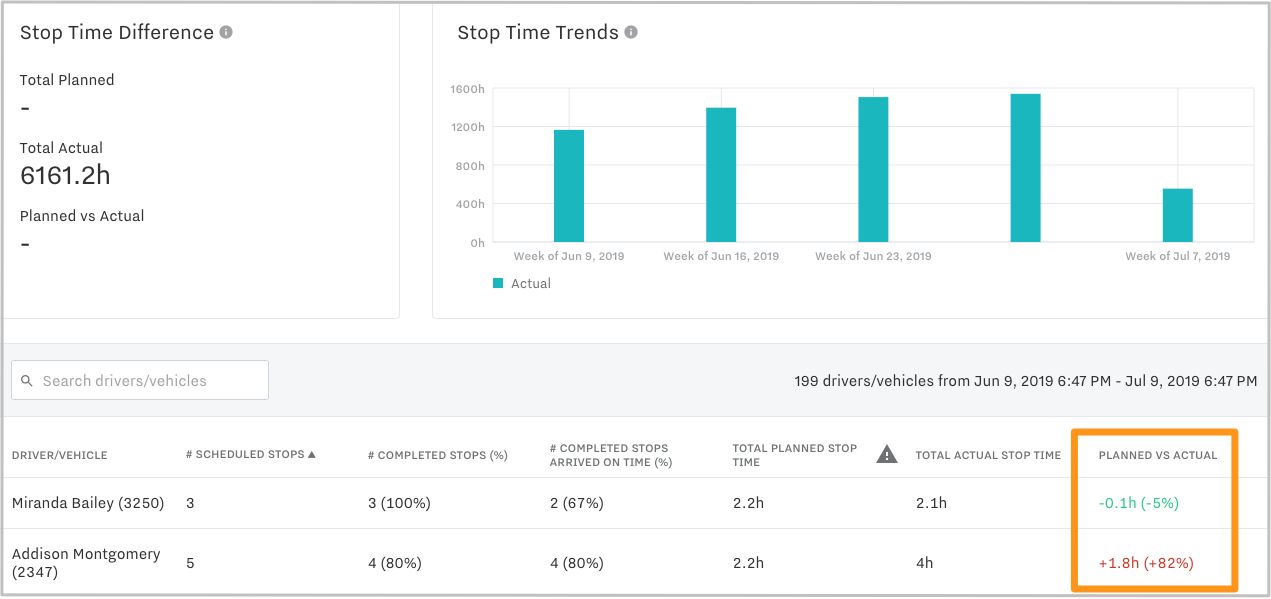
Task: Click the 0h y-axis label
Action: [477, 243]
